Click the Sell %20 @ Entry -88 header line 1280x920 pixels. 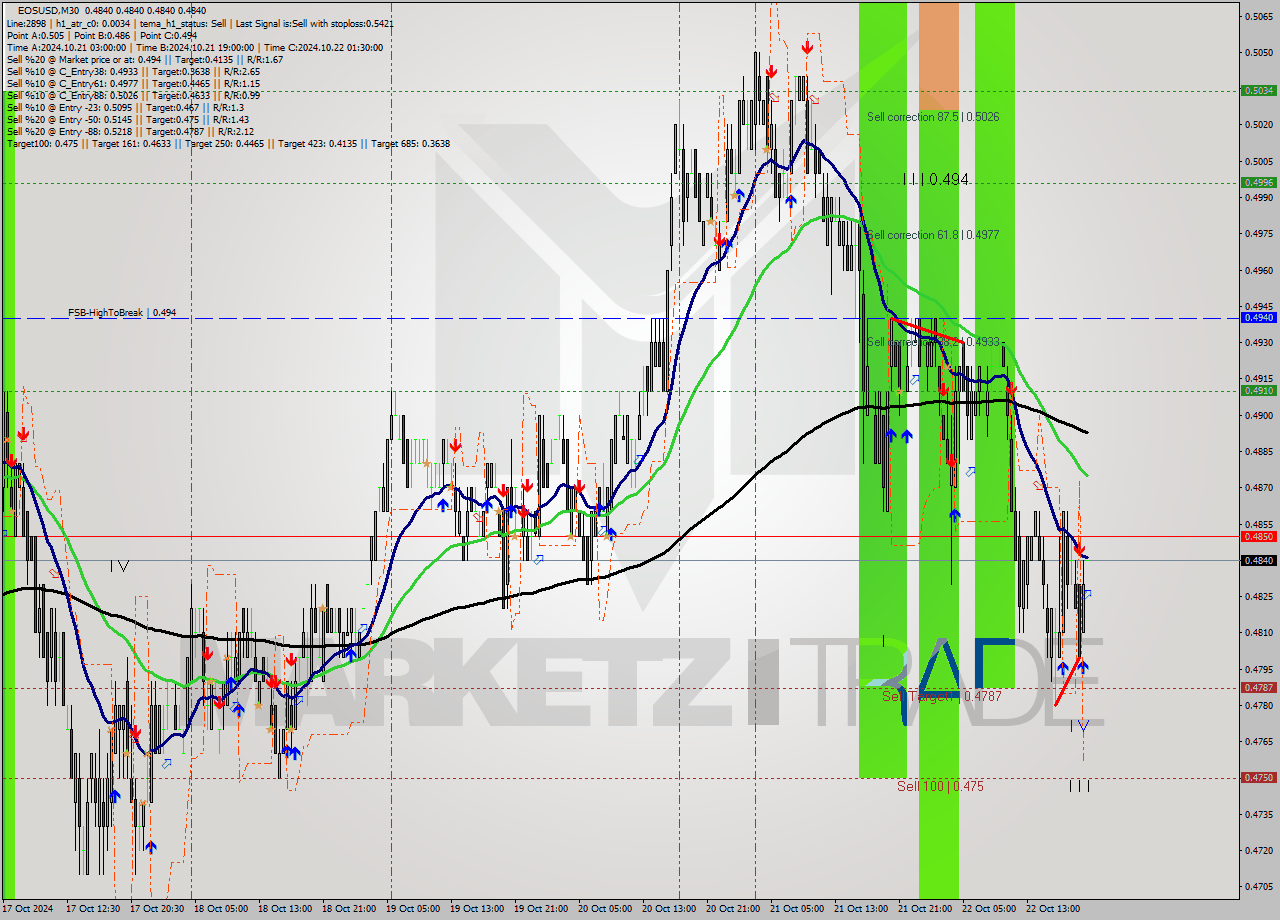130,132
